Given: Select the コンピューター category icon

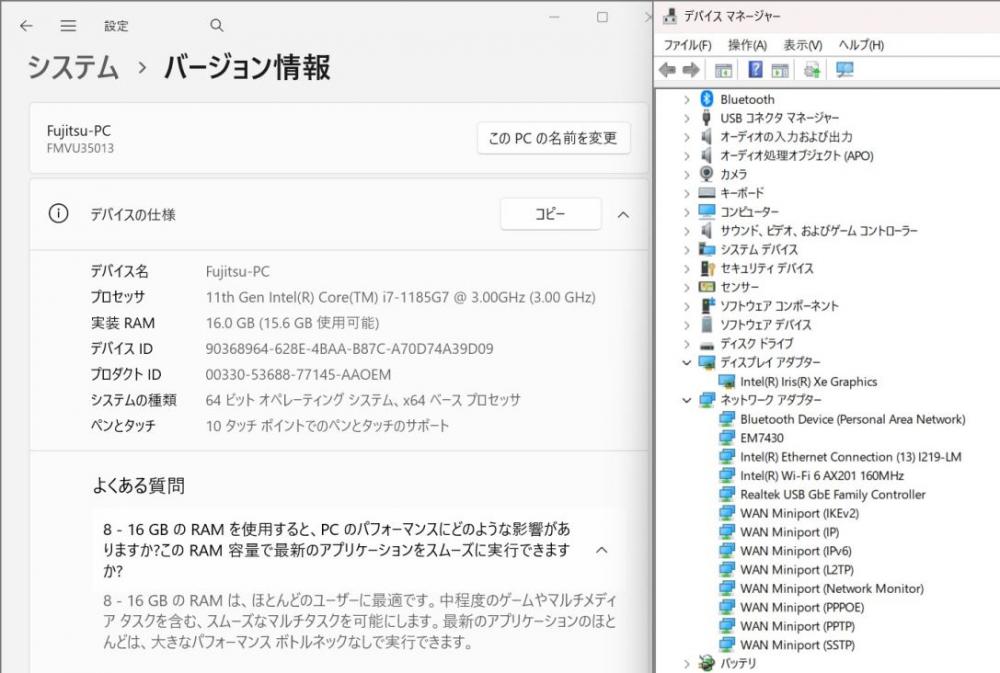Looking at the screenshot, I should (707, 211).
